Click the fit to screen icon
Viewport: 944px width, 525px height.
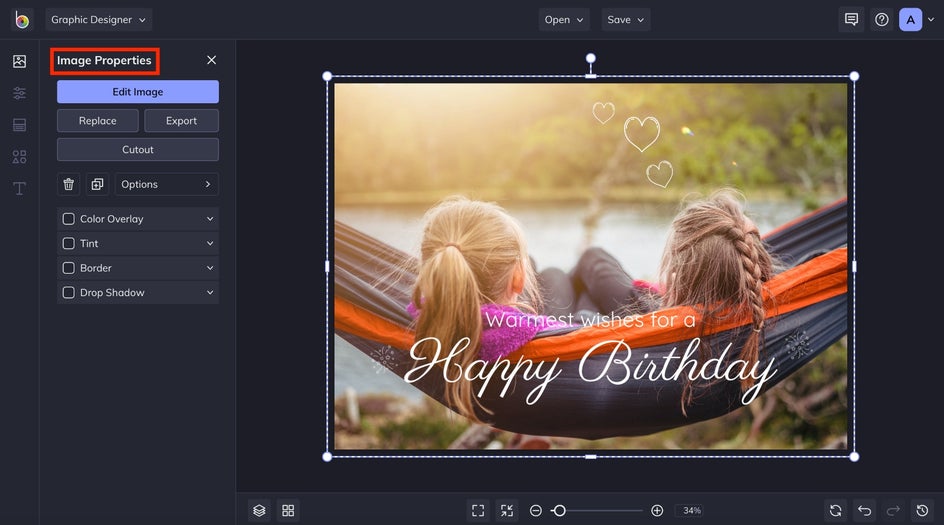point(478,511)
